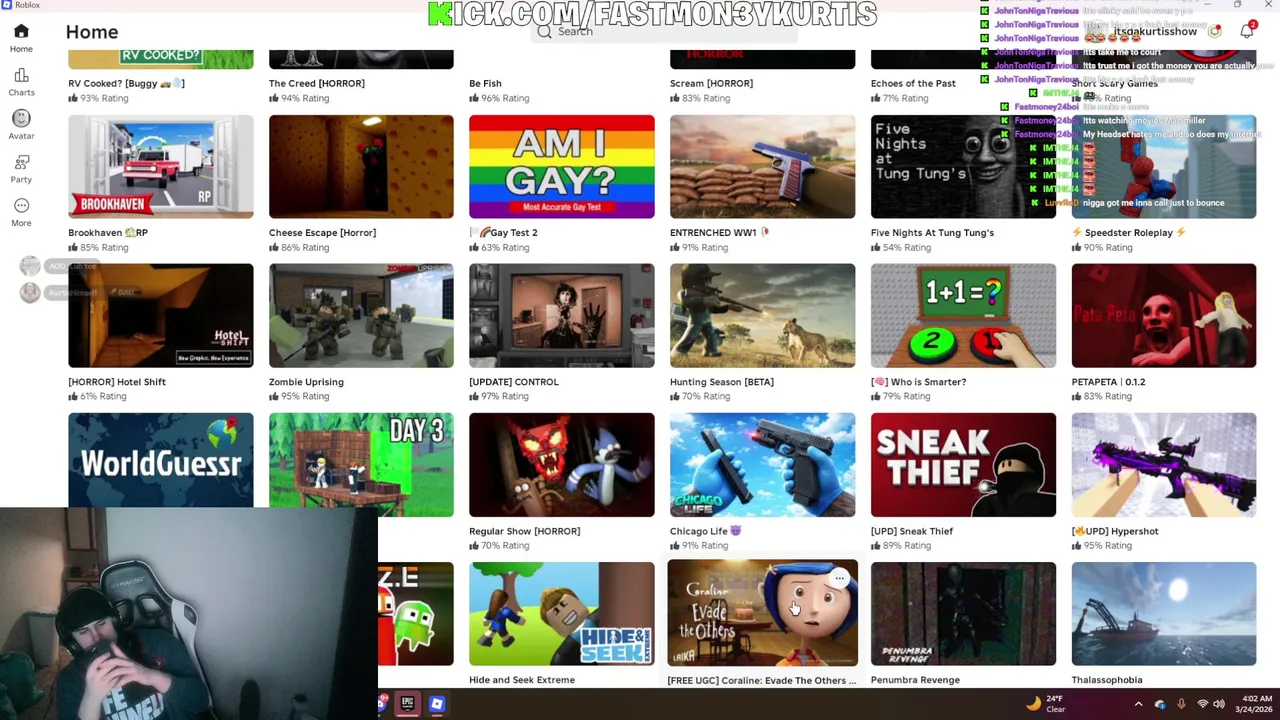The width and height of the screenshot is (1280, 720).
Task: Open the Brookhaven RP game thumbnail
Action: (160, 166)
